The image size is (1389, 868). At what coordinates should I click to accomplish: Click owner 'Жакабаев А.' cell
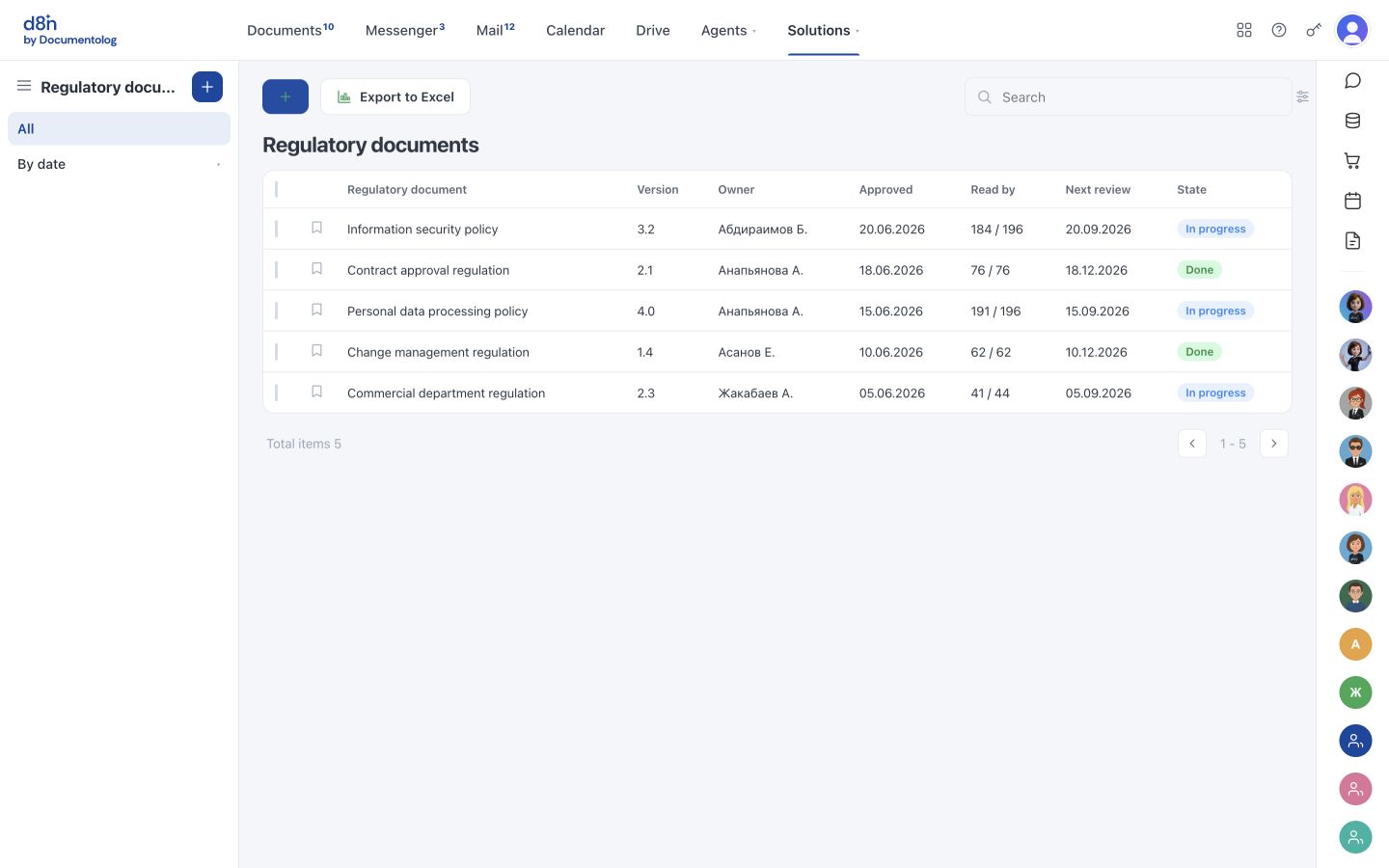pyautogui.click(x=755, y=393)
